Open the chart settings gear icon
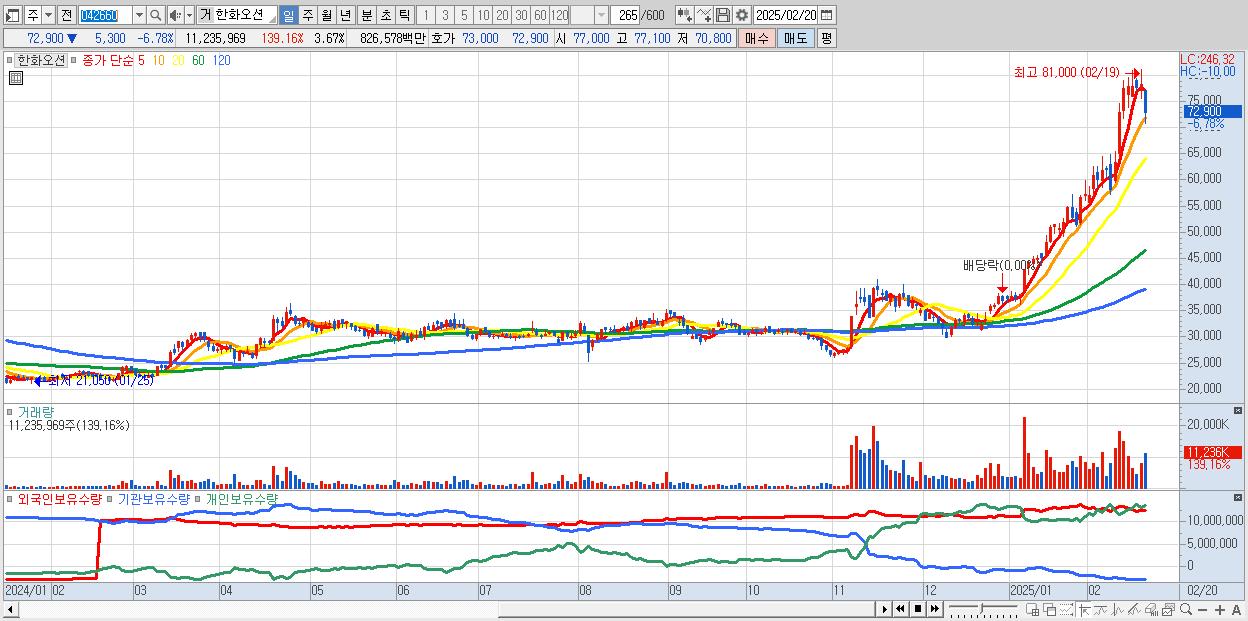The height and width of the screenshot is (621, 1248). coord(741,15)
